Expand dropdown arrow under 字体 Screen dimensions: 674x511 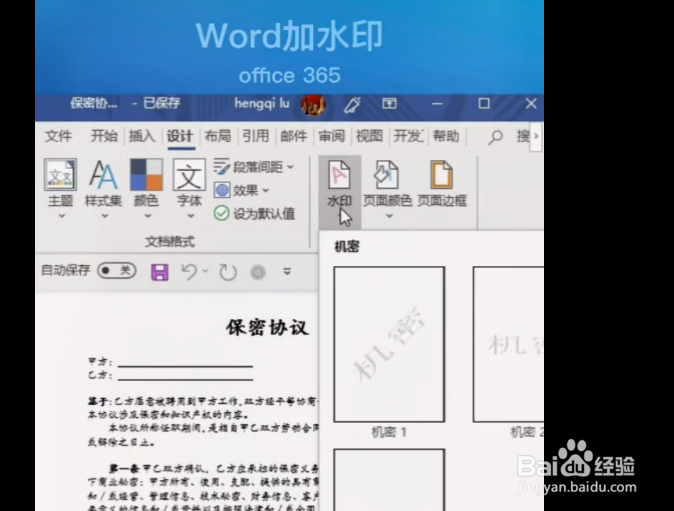click(x=191, y=216)
